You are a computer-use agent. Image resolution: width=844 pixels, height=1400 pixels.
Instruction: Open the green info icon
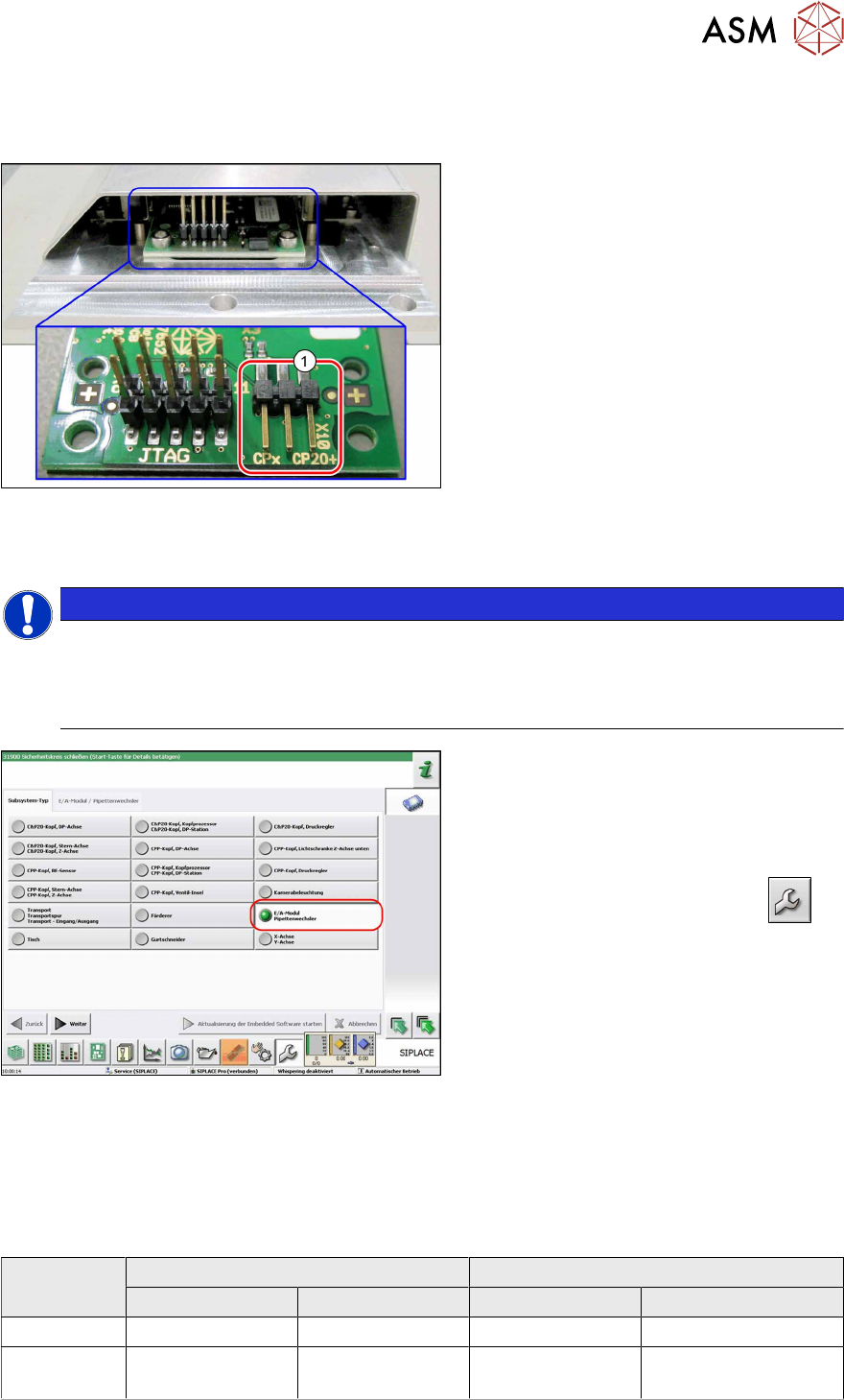426,771
